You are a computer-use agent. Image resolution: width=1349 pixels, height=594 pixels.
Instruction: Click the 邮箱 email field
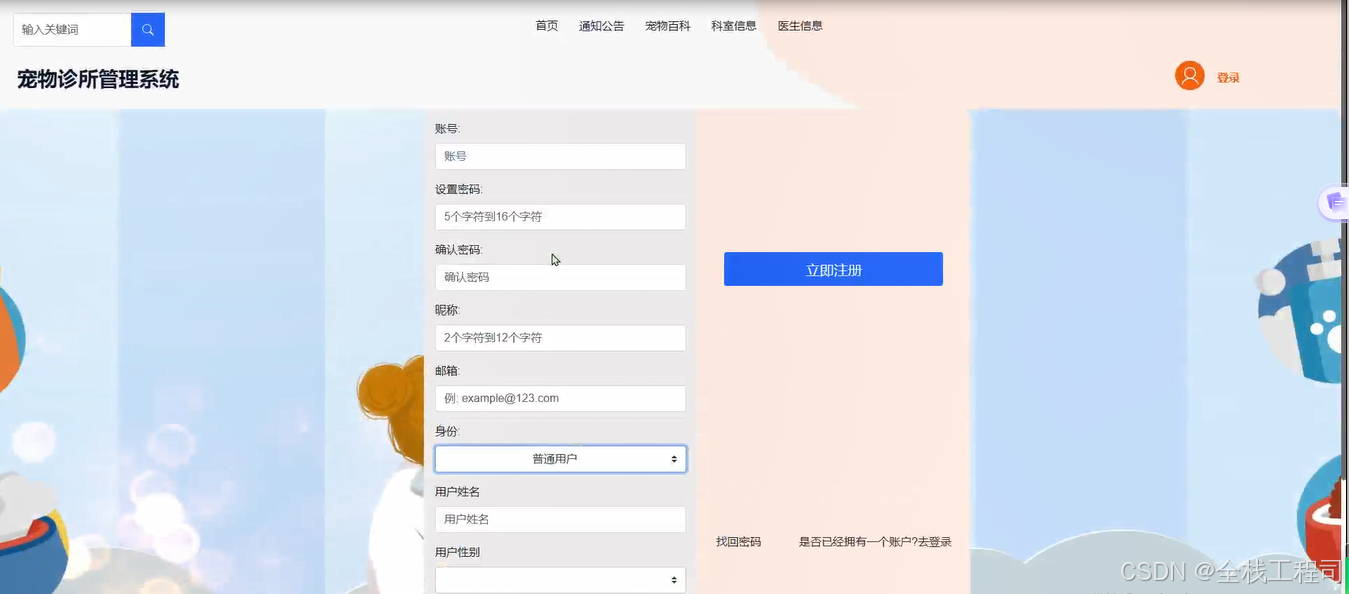click(560, 398)
